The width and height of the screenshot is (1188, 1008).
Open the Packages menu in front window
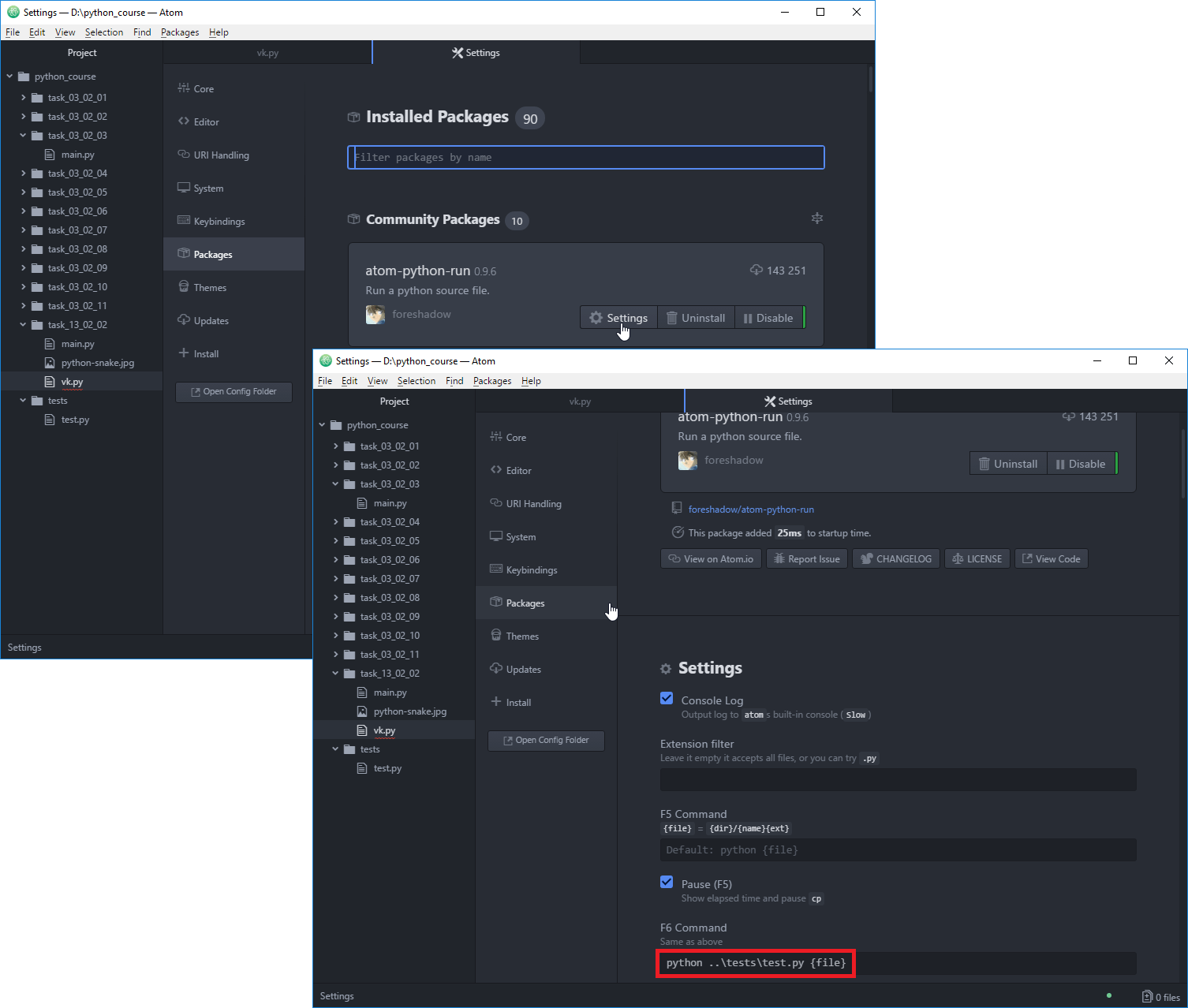tap(491, 381)
